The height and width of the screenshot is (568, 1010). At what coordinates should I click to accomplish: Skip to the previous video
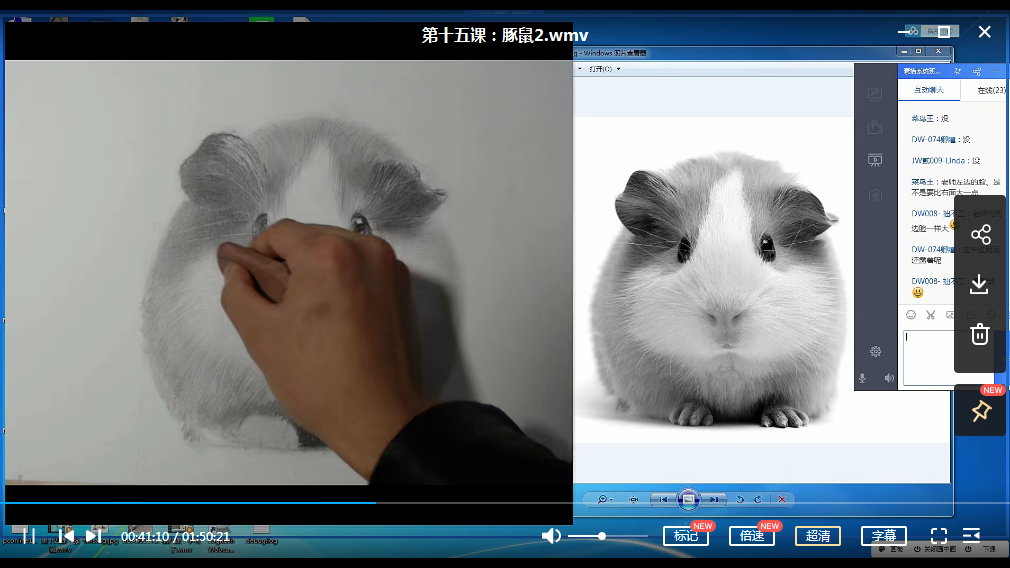66,536
